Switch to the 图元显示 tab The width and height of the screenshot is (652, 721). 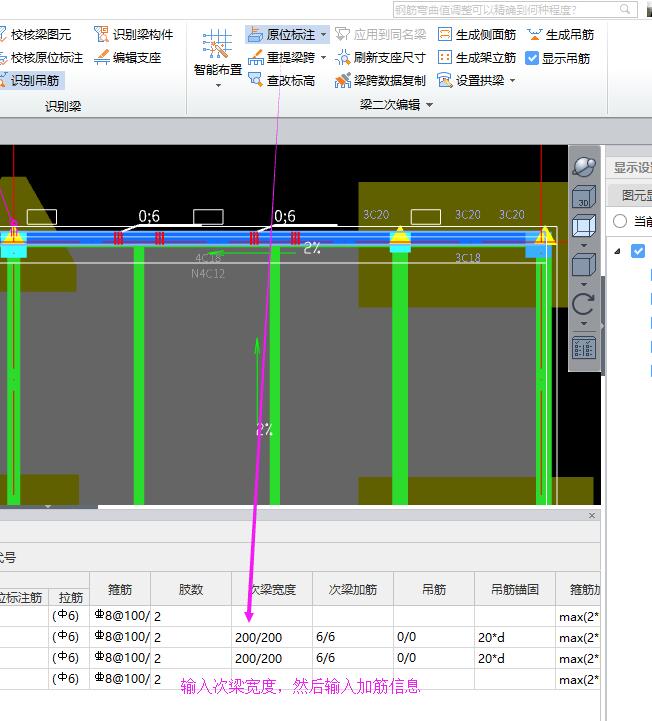click(x=636, y=195)
